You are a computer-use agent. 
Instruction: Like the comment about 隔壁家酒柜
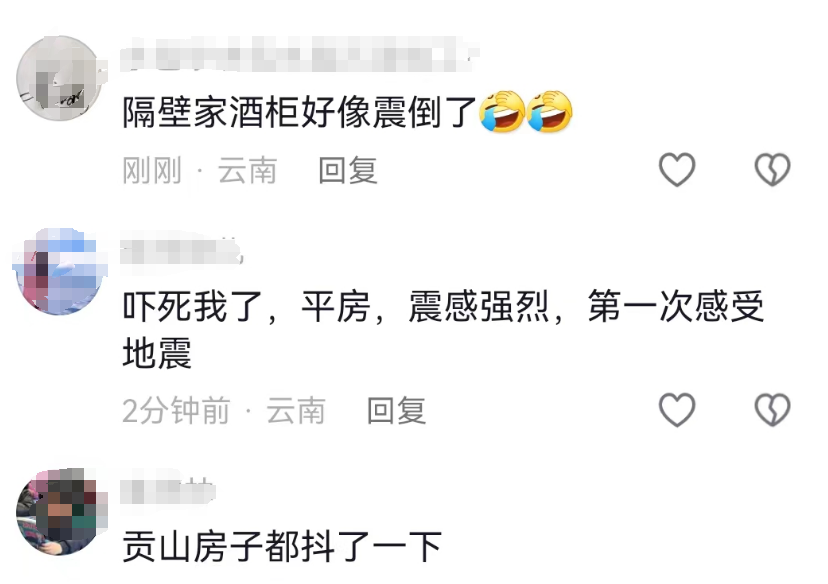tap(677, 169)
